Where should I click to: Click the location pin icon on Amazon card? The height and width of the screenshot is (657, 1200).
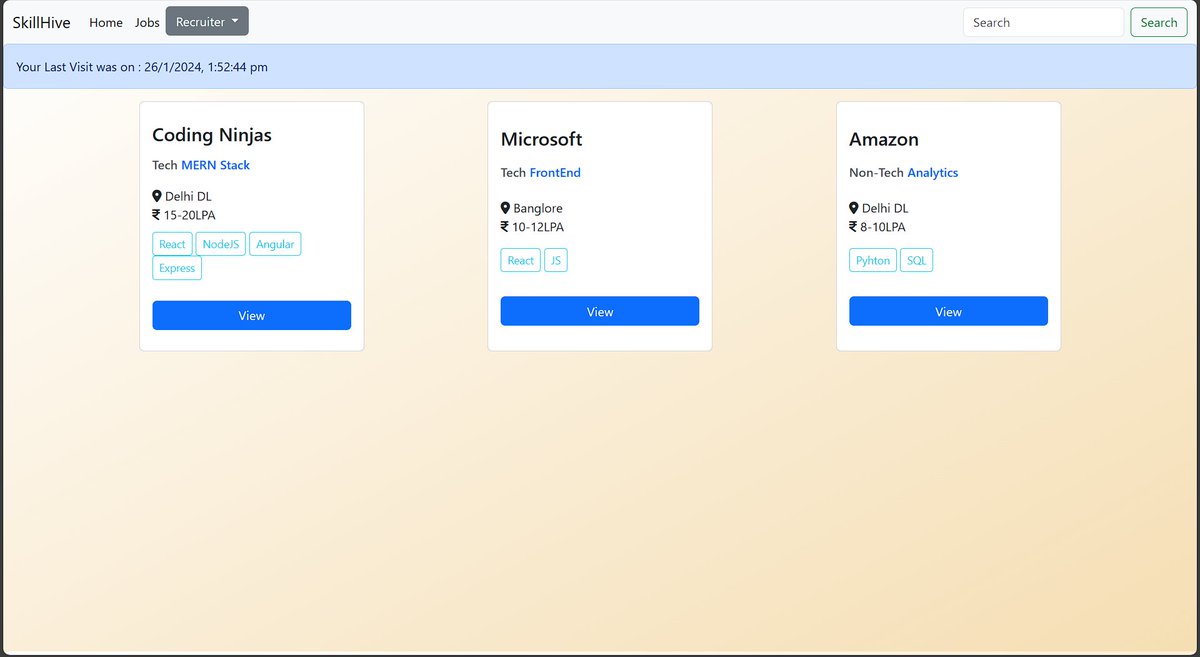tap(854, 208)
